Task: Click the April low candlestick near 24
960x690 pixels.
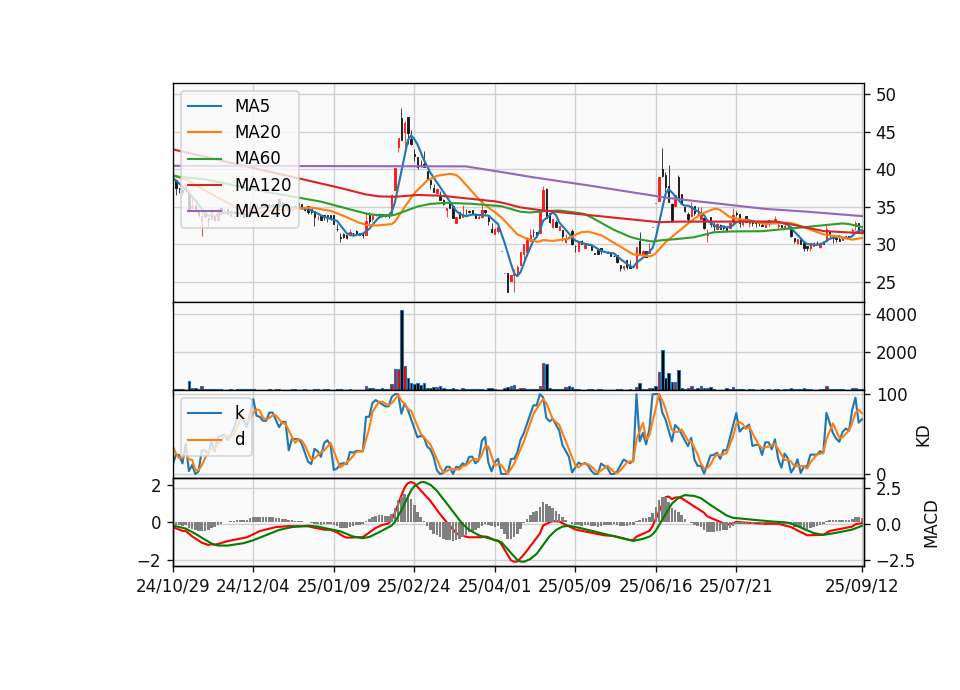Action: (x=508, y=283)
